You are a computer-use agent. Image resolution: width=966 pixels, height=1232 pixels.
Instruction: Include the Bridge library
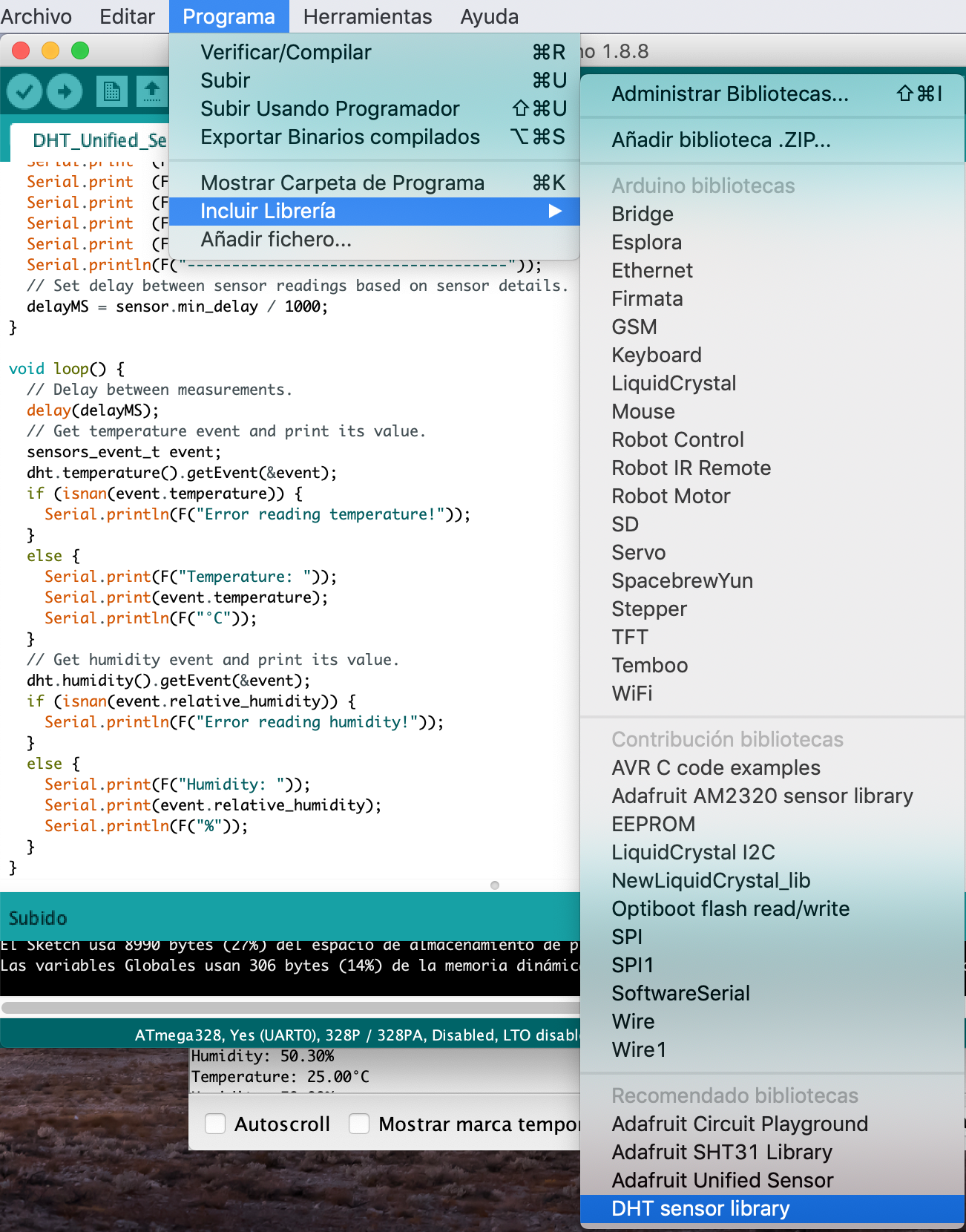point(773,214)
